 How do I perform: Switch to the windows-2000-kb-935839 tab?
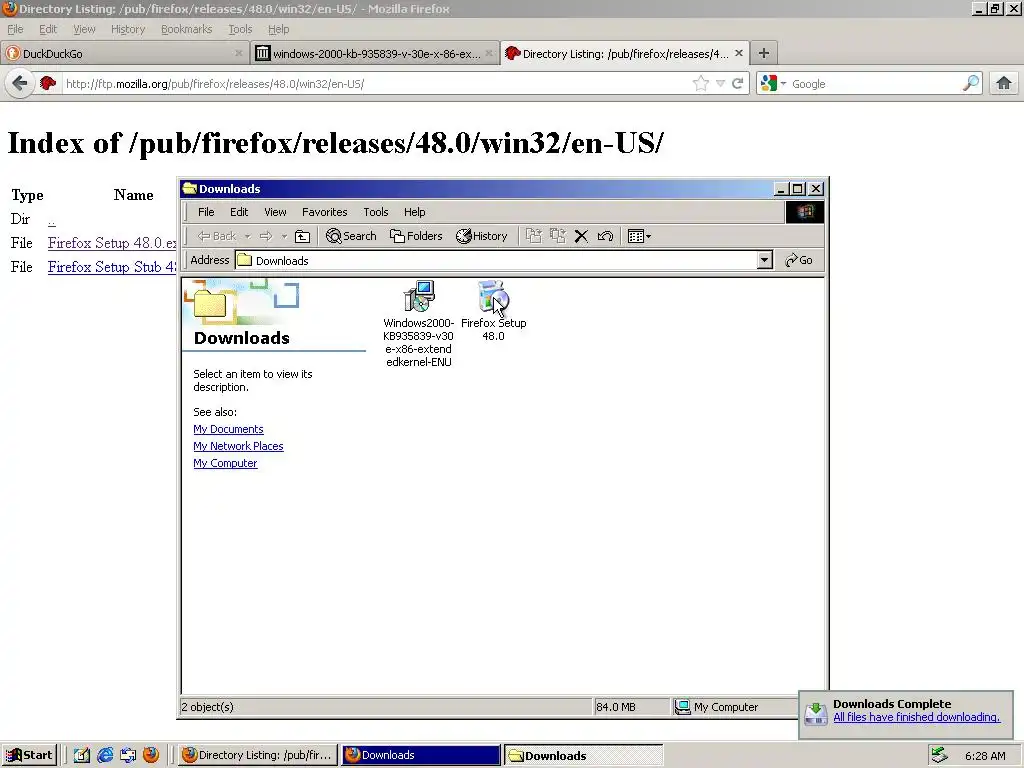click(x=375, y=54)
